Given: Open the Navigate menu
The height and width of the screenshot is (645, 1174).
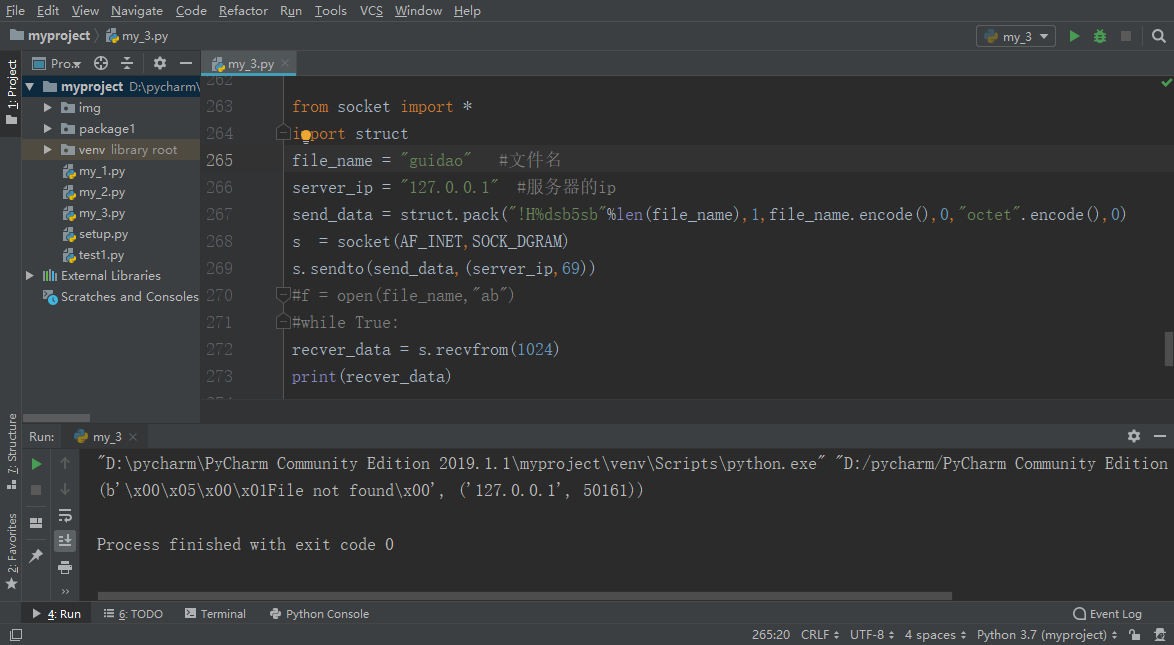Looking at the screenshot, I should coord(136,10).
